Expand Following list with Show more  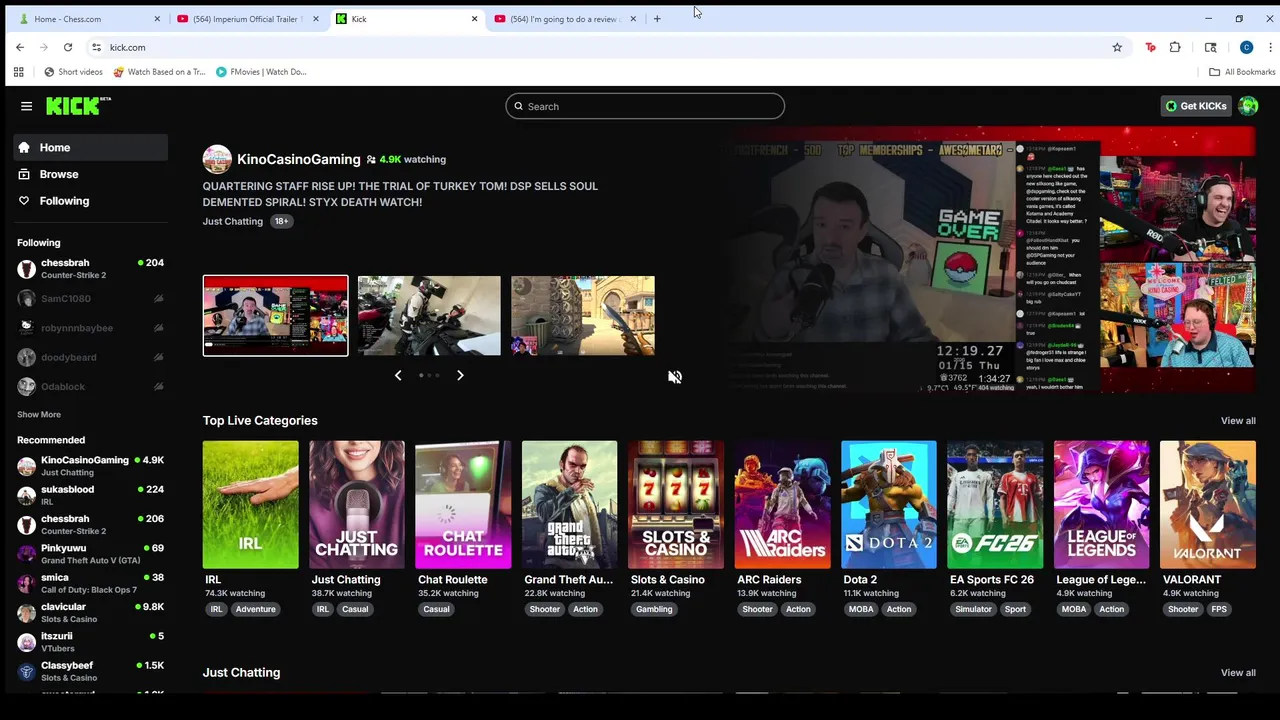[x=39, y=414]
